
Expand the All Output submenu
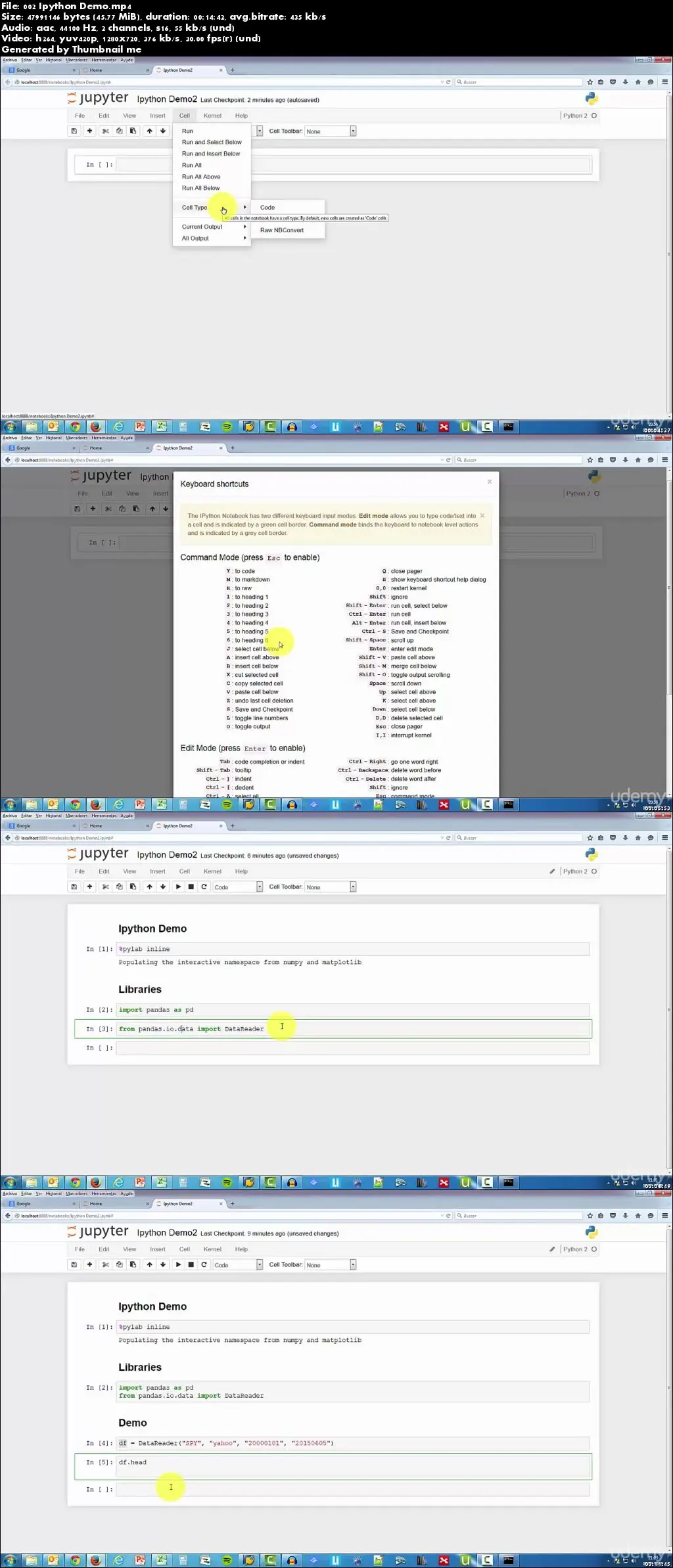[x=212, y=239]
